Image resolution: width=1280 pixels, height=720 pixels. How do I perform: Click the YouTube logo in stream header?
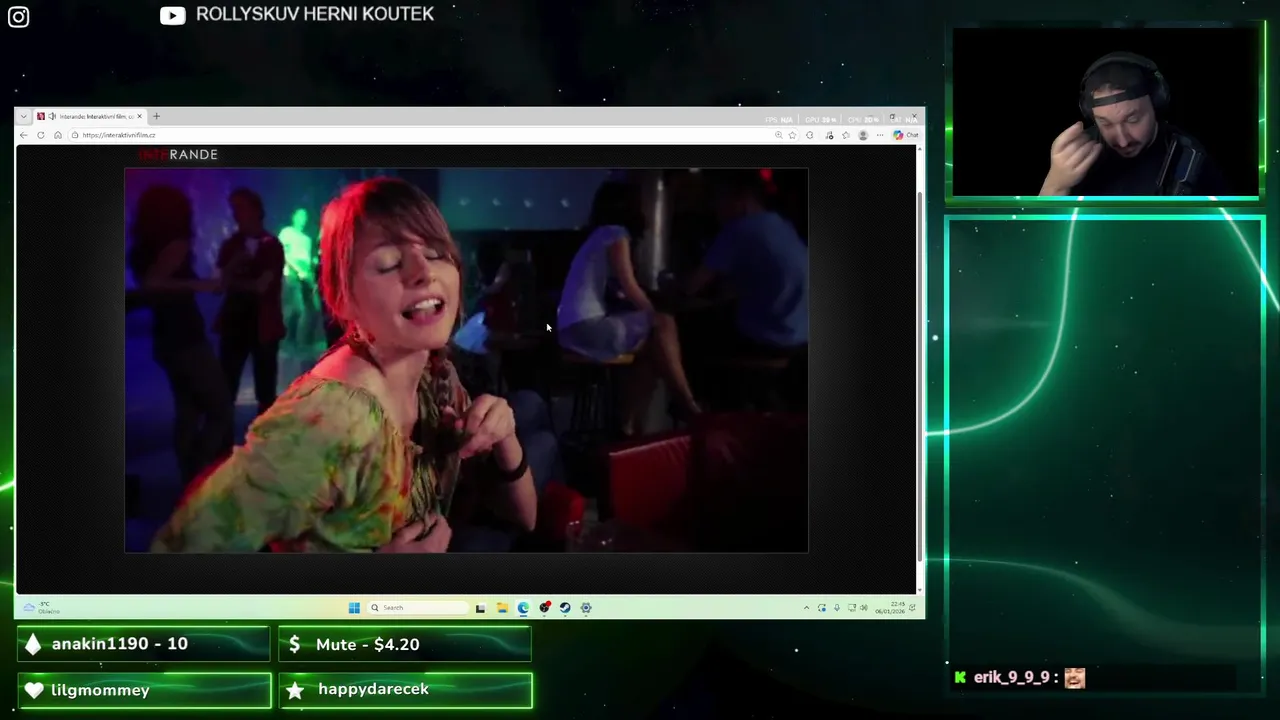coord(173,15)
